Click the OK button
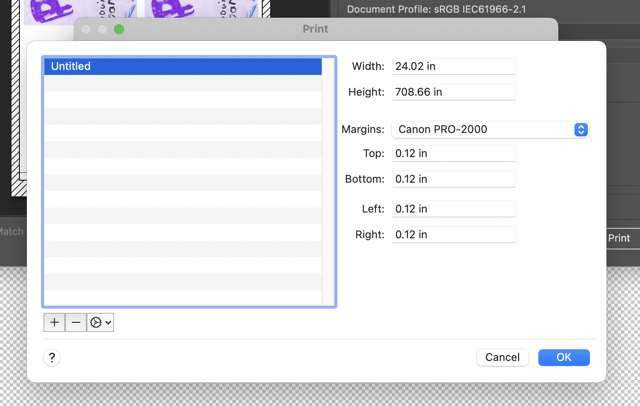The image size is (640, 406). 563,357
